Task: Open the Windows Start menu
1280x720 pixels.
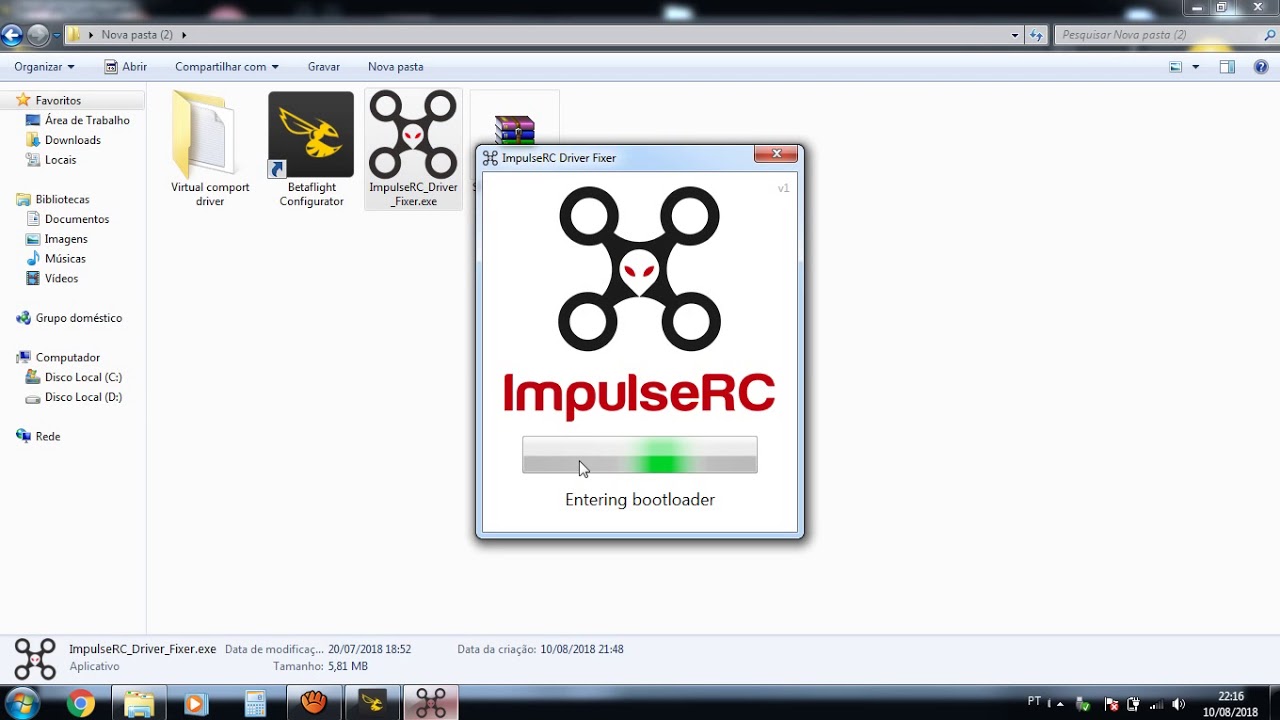Action: coord(22,703)
